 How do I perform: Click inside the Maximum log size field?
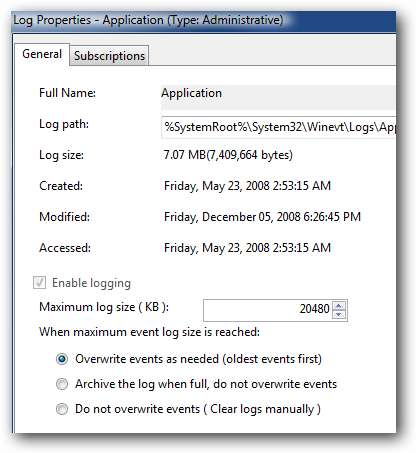tap(268, 310)
